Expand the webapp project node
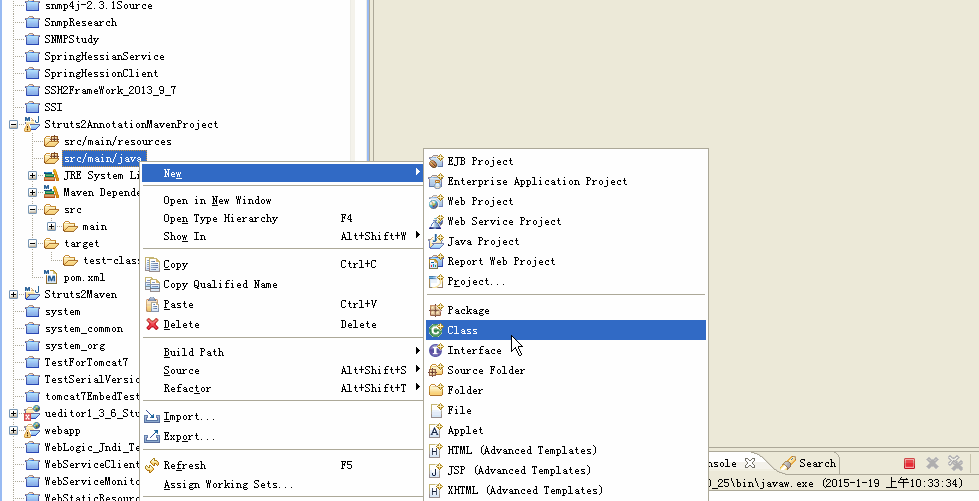The image size is (979, 501). [x=13, y=431]
